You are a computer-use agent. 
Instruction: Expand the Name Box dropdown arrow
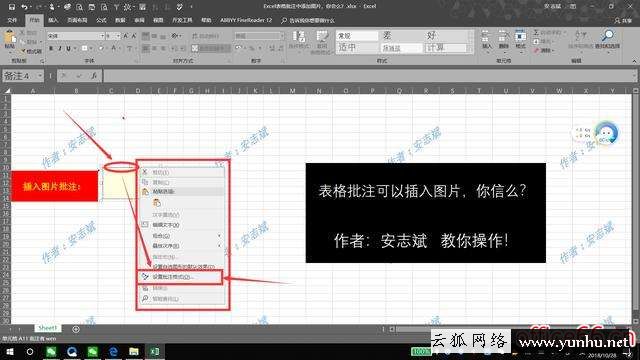click(40, 76)
